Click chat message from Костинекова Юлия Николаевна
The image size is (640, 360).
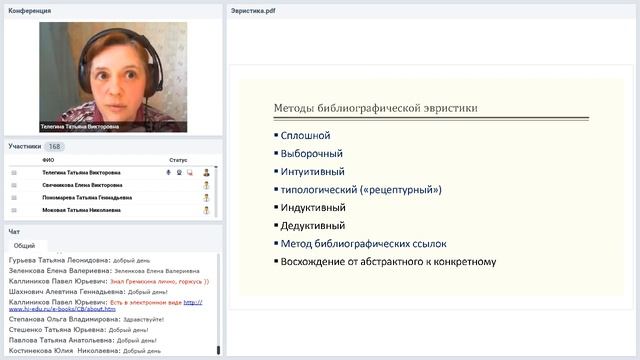(85, 351)
